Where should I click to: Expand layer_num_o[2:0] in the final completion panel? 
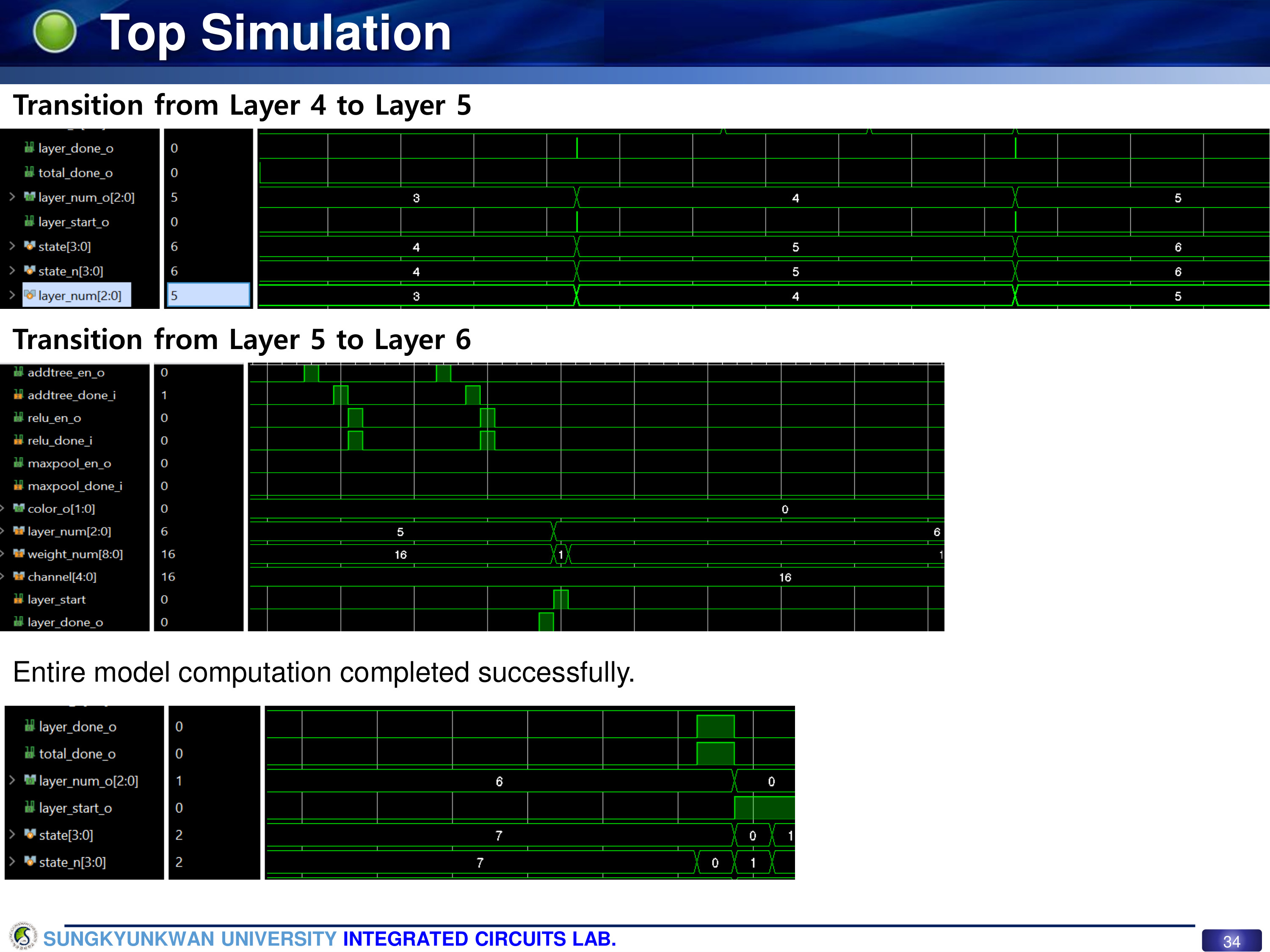coord(12,780)
